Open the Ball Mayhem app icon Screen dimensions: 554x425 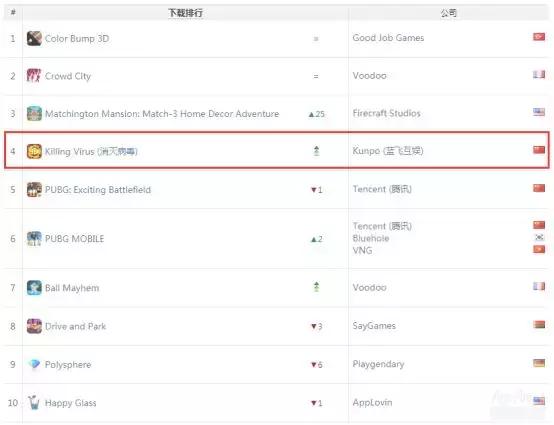(34, 288)
